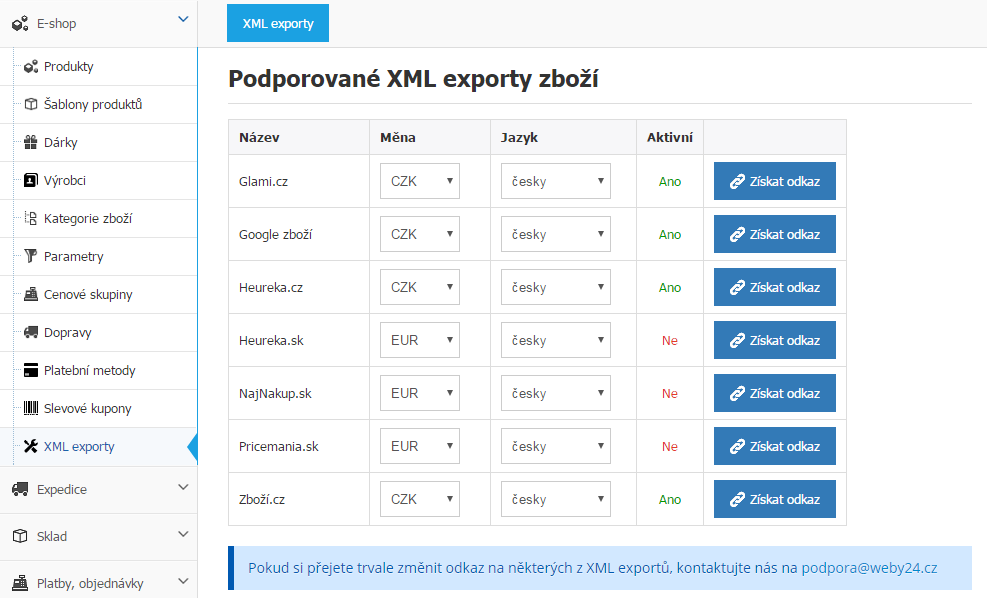Viewport: 987px width, 598px height.
Task: Click the Platby, objednávky register icon
Action: (20, 583)
